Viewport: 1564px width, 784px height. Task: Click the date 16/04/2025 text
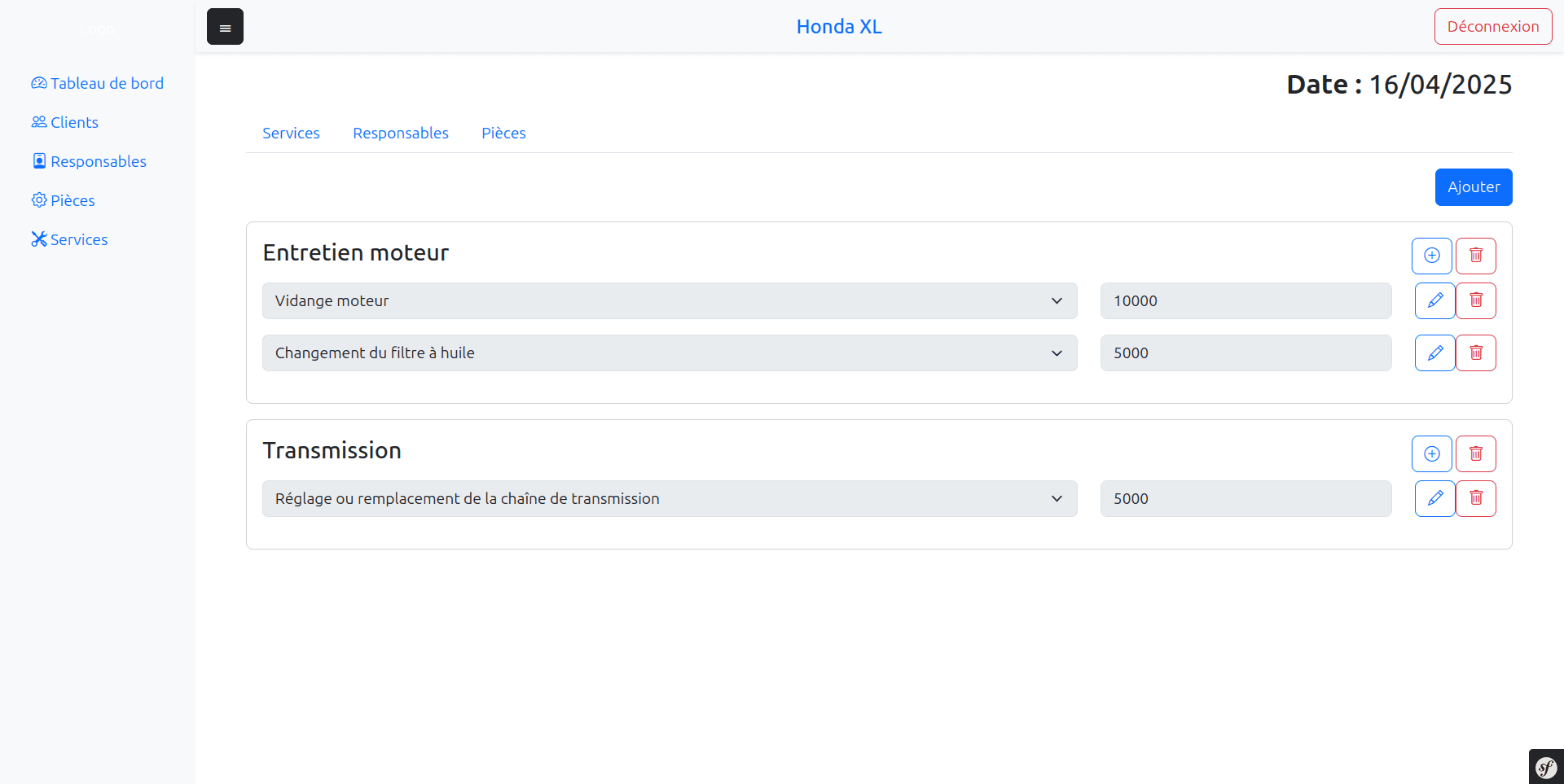pos(1440,84)
